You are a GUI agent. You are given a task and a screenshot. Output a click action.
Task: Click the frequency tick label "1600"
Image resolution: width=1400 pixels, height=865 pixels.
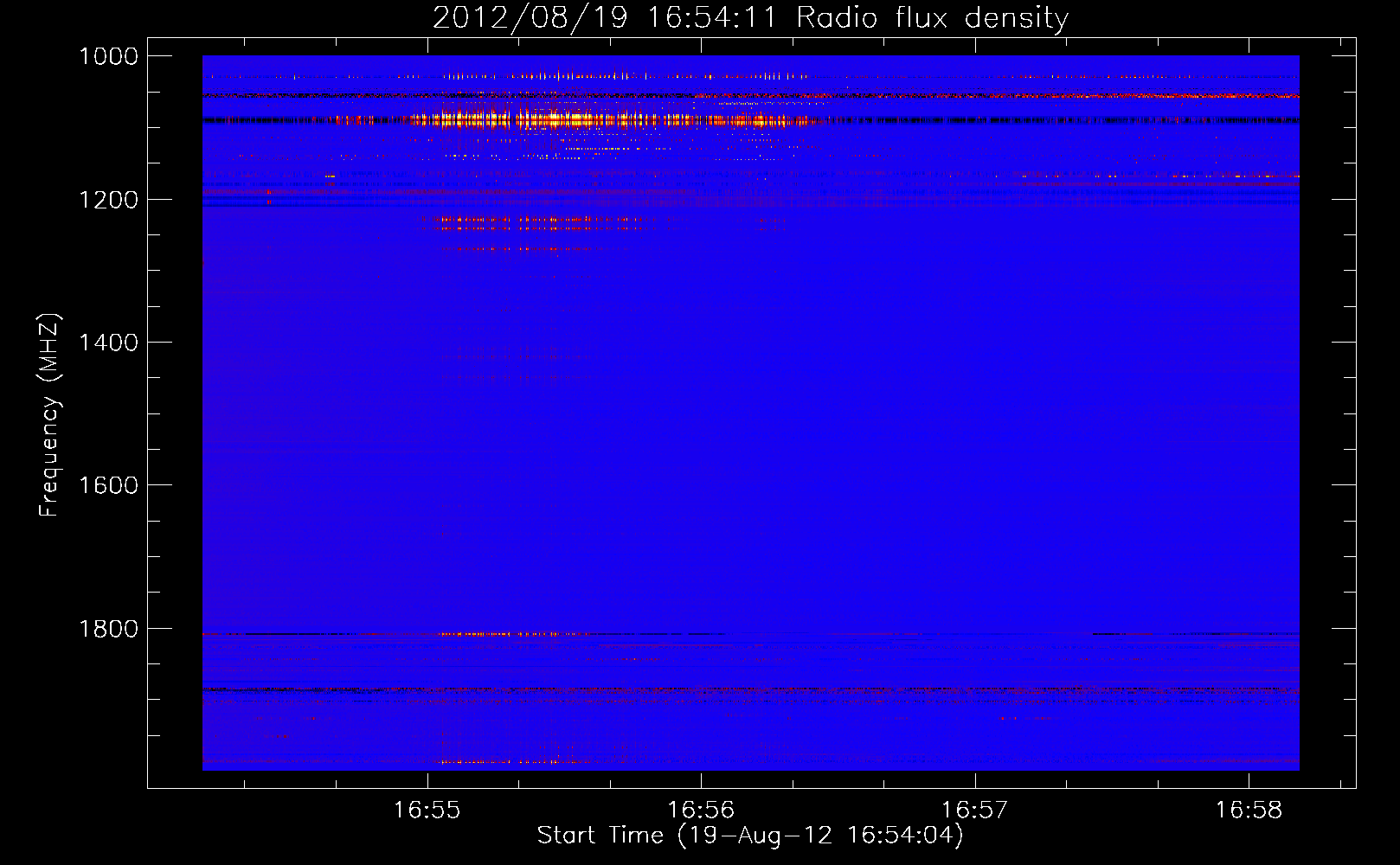tap(108, 485)
